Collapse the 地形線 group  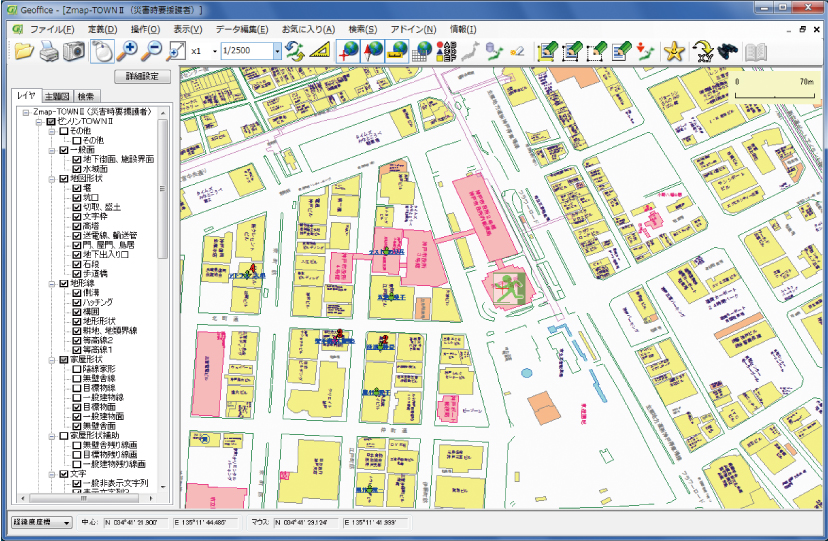click(x=52, y=283)
